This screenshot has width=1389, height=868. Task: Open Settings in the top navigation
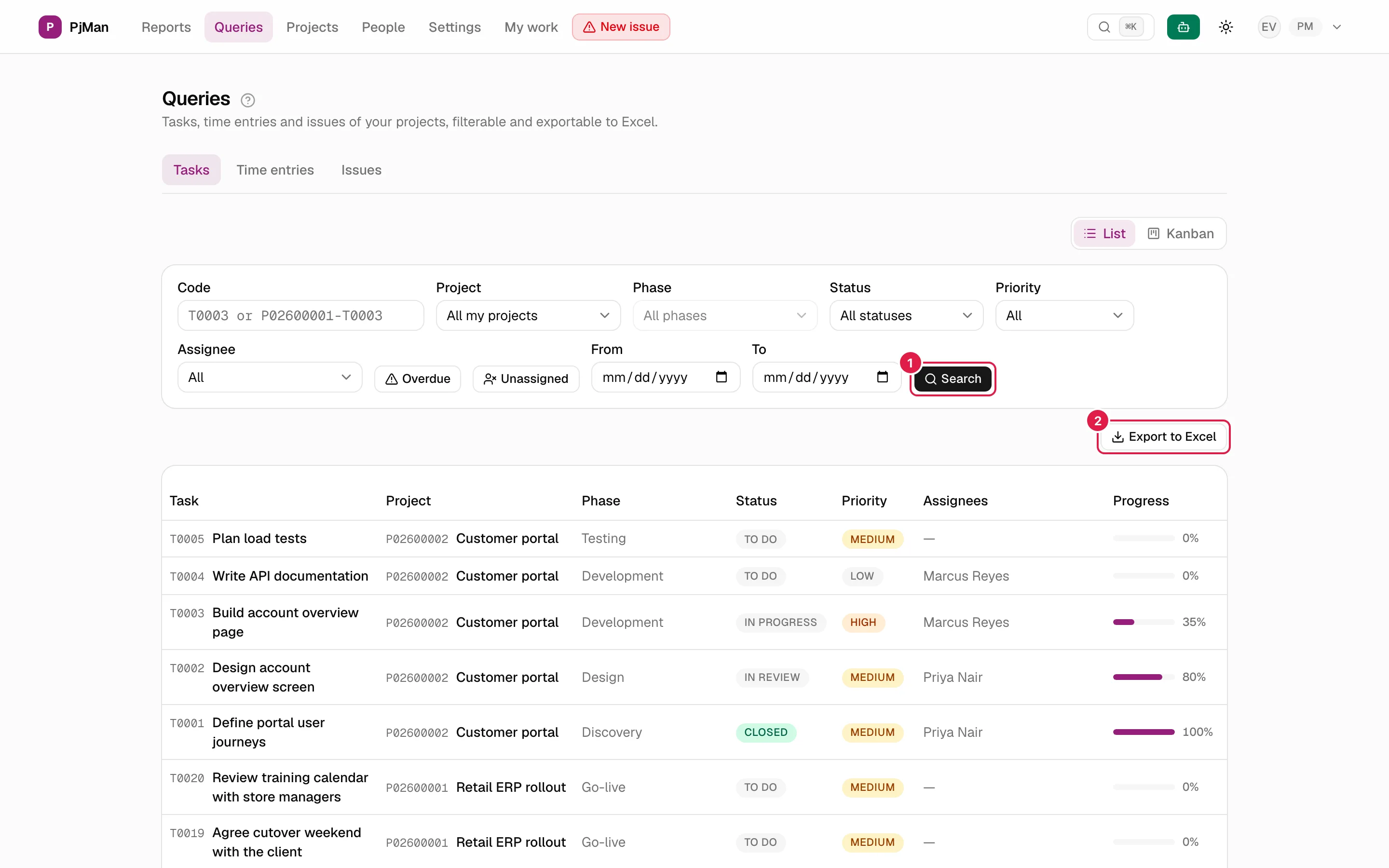455,27
